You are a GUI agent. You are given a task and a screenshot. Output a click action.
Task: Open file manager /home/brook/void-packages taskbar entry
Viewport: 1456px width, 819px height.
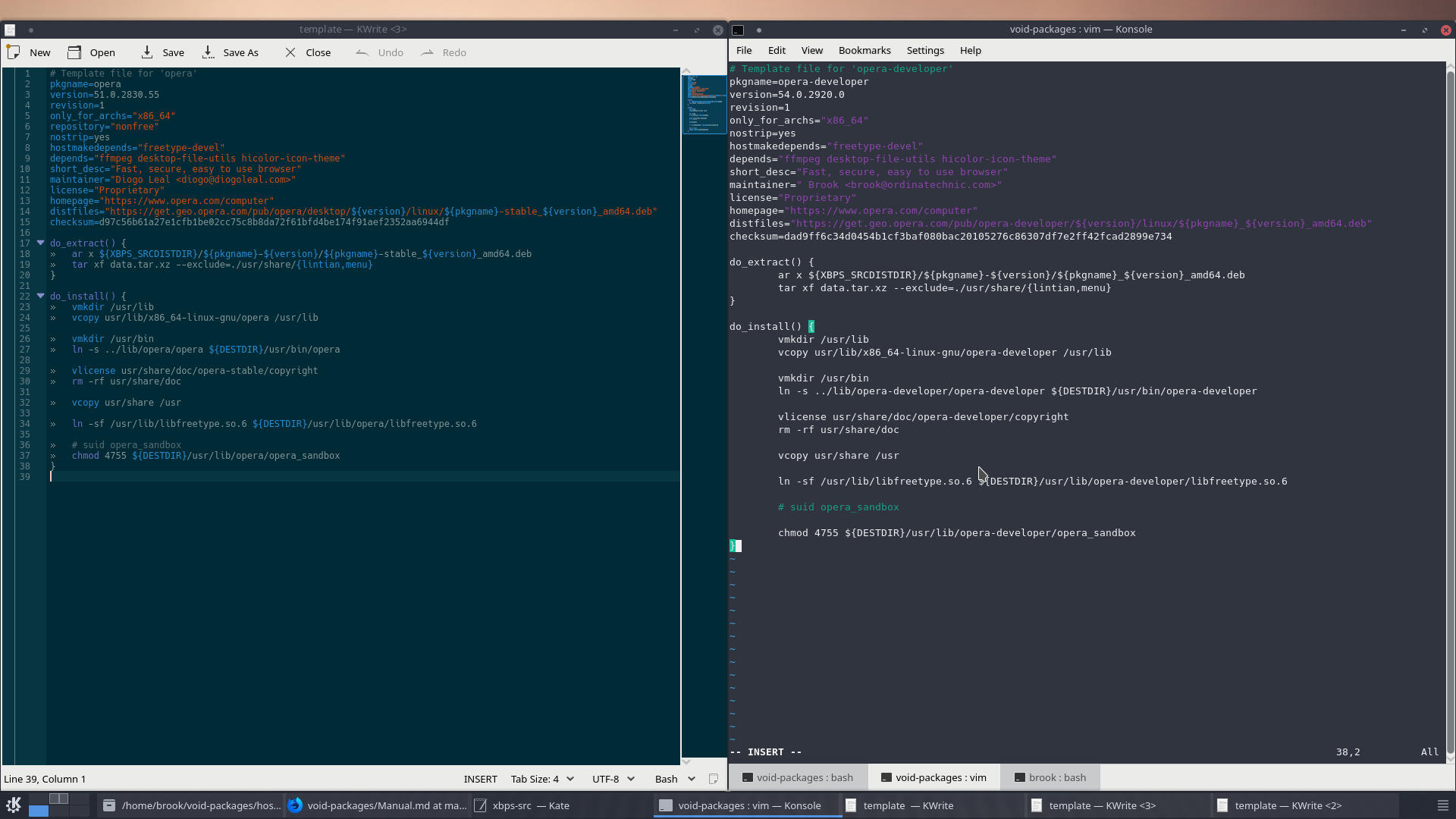coord(190,805)
